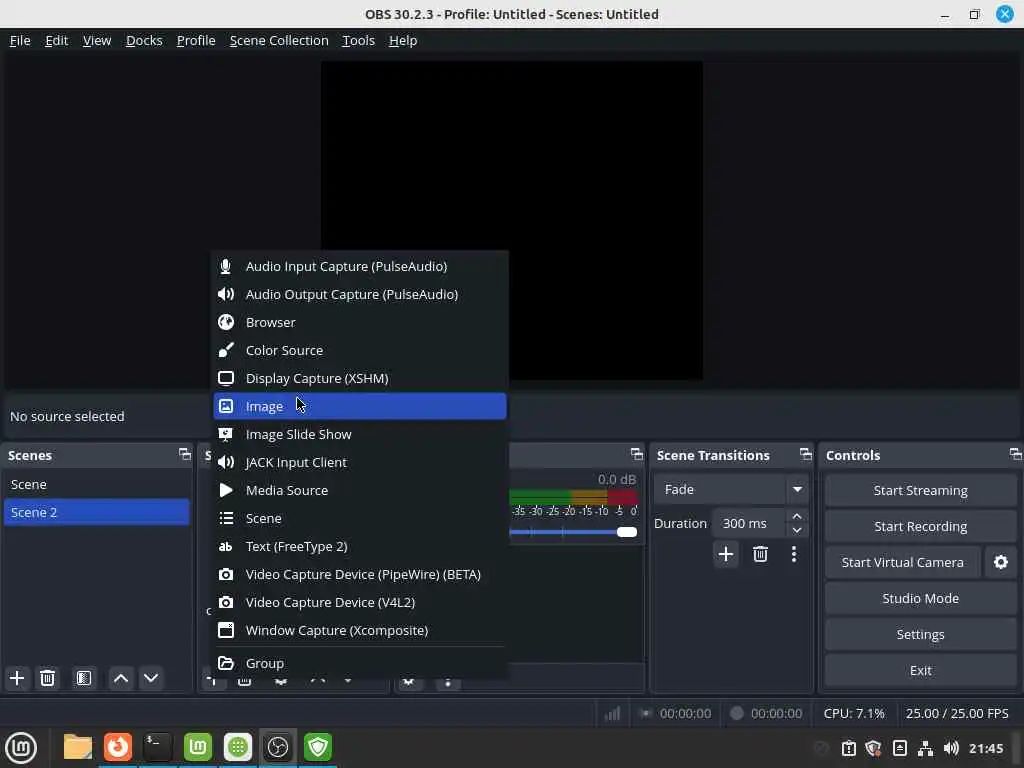
Task: Open the Tools menu
Action: click(x=359, y=40)
